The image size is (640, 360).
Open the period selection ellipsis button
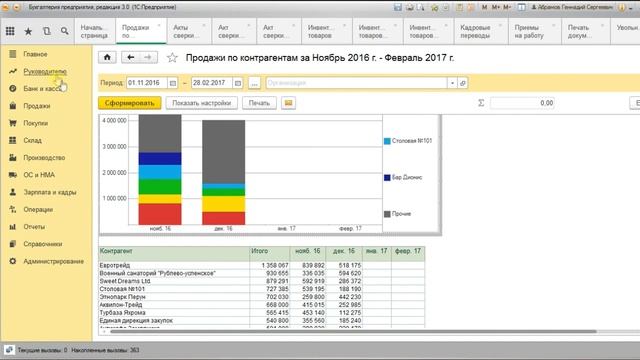coord(254,83)
